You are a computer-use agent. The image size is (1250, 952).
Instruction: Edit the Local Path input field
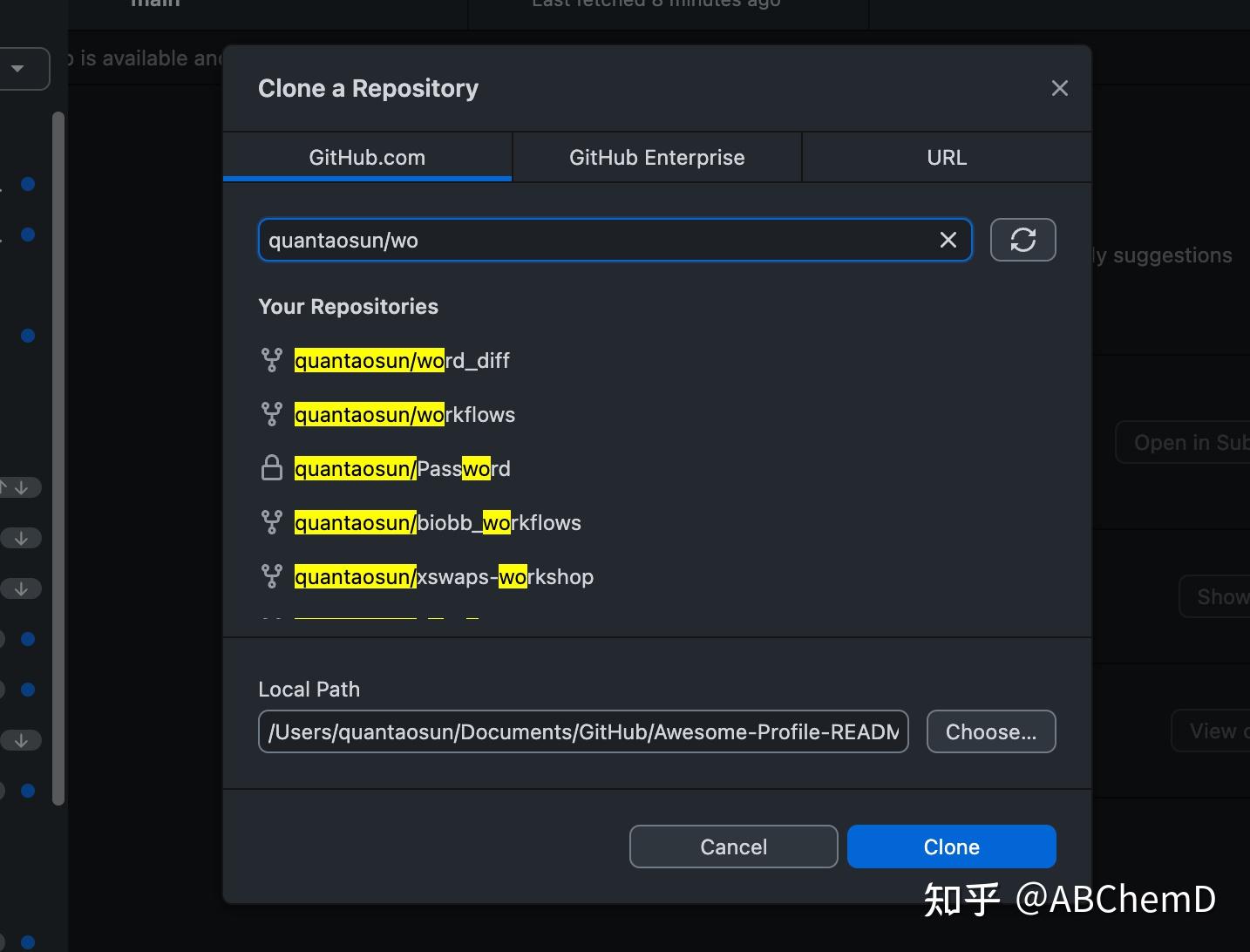[x=582, y=731]
